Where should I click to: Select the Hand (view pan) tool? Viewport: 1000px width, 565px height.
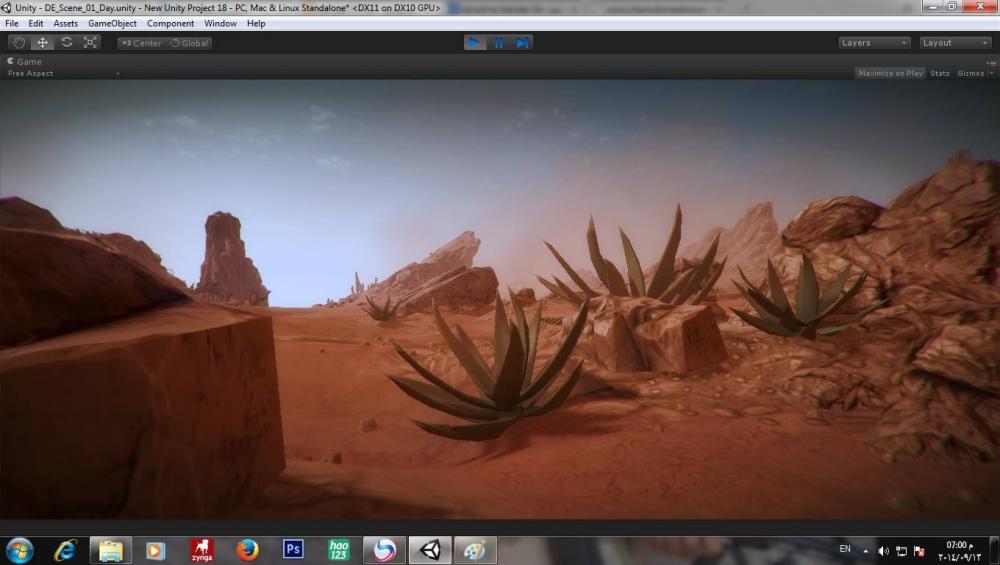pyautogui.click(x=18, y=43)
